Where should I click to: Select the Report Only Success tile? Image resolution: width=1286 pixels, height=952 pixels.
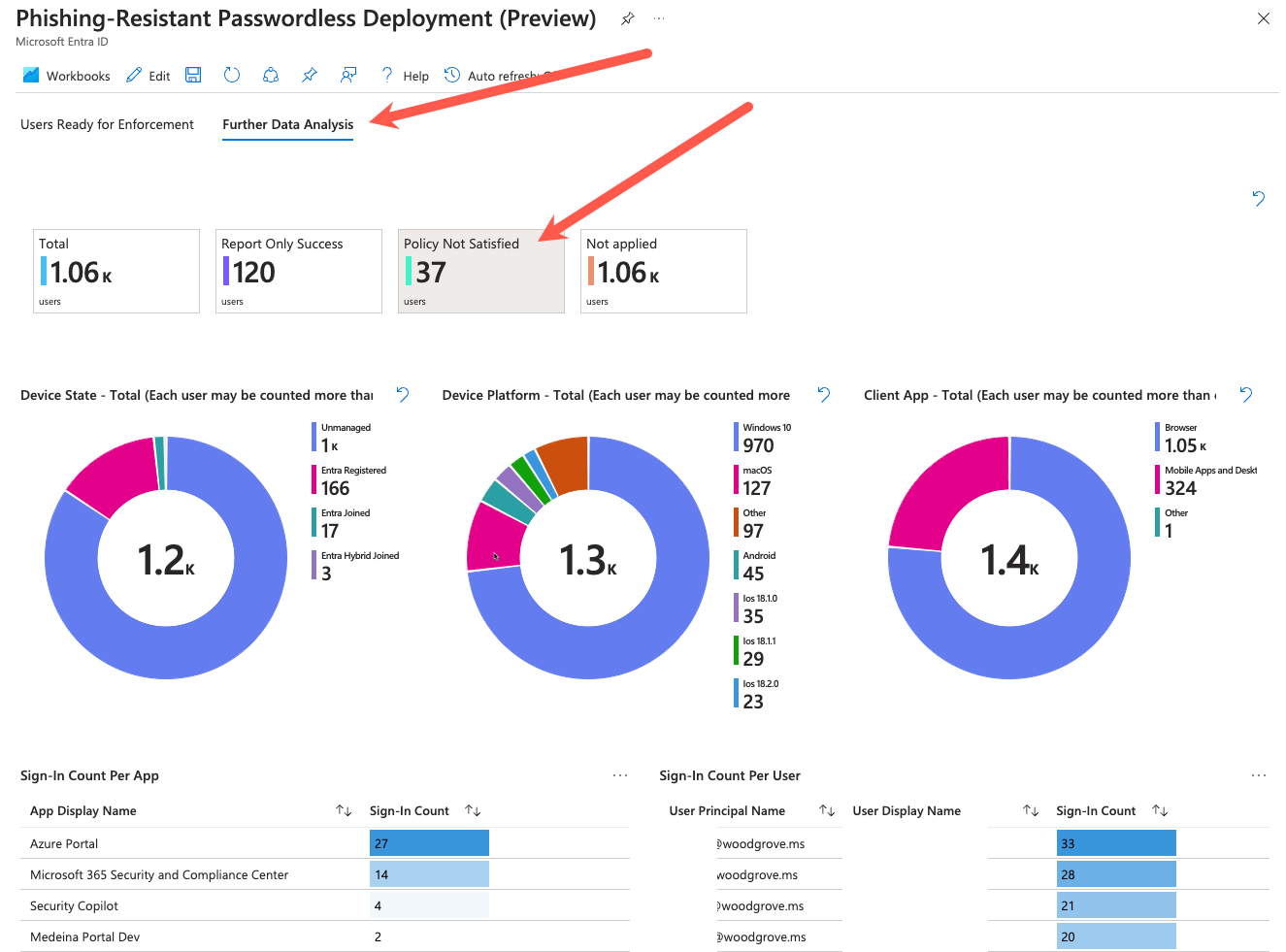tap(299, 271)
